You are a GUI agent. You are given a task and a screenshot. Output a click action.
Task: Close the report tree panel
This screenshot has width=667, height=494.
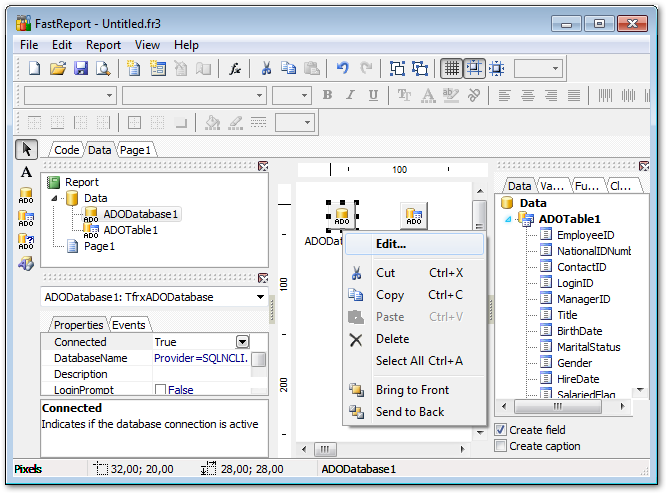(x=263, y=166)
